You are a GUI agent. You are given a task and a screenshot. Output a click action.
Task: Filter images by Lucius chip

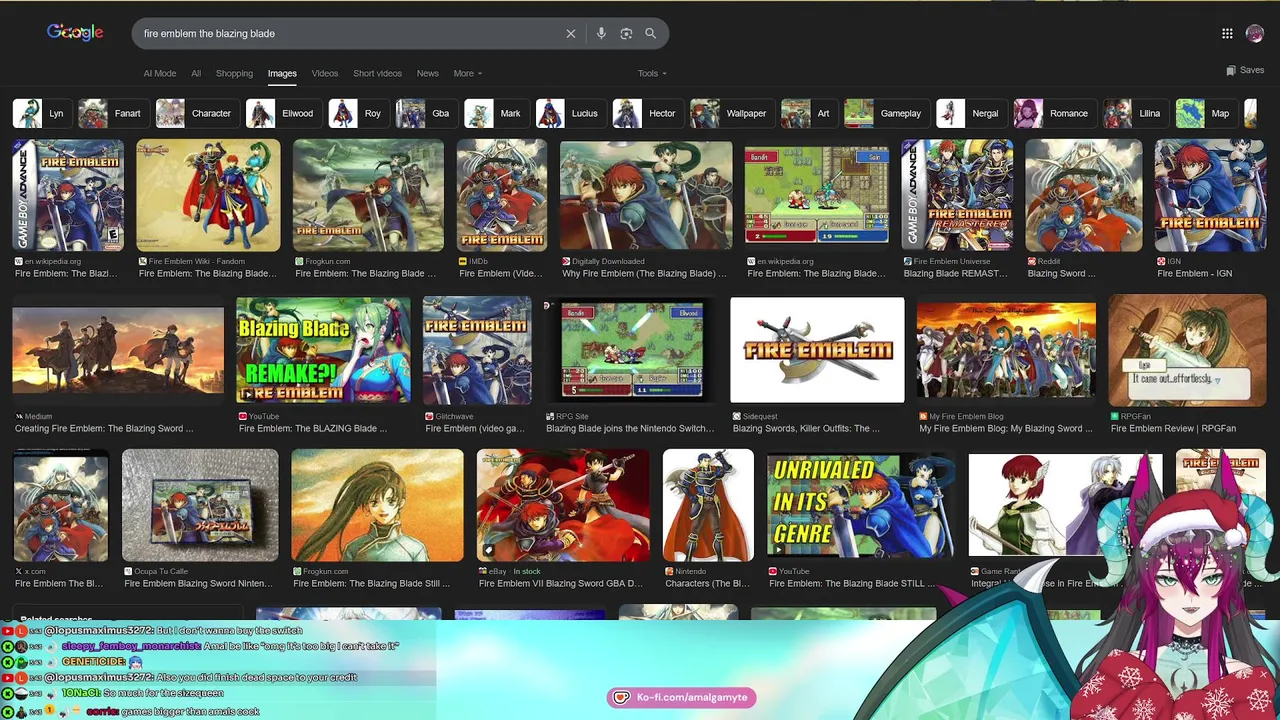pyautogui.click(x=570, y=113)
